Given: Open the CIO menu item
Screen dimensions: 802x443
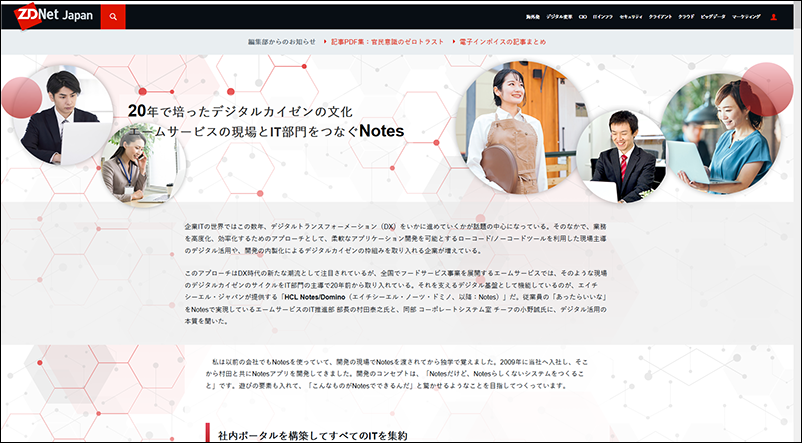Looking at the screenshot, I should point(583,17).
